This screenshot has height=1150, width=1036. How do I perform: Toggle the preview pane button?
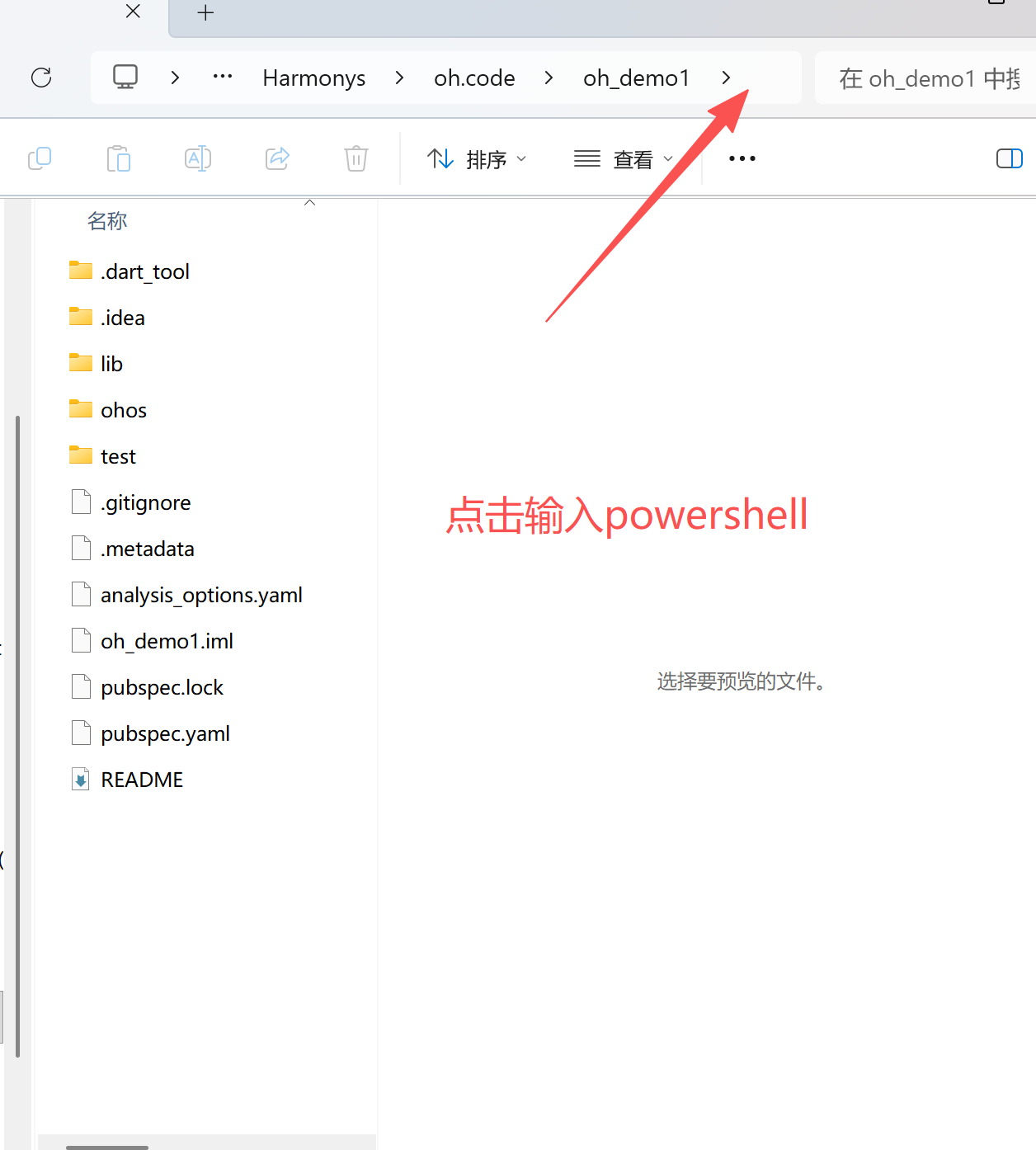coord(1010,158)
